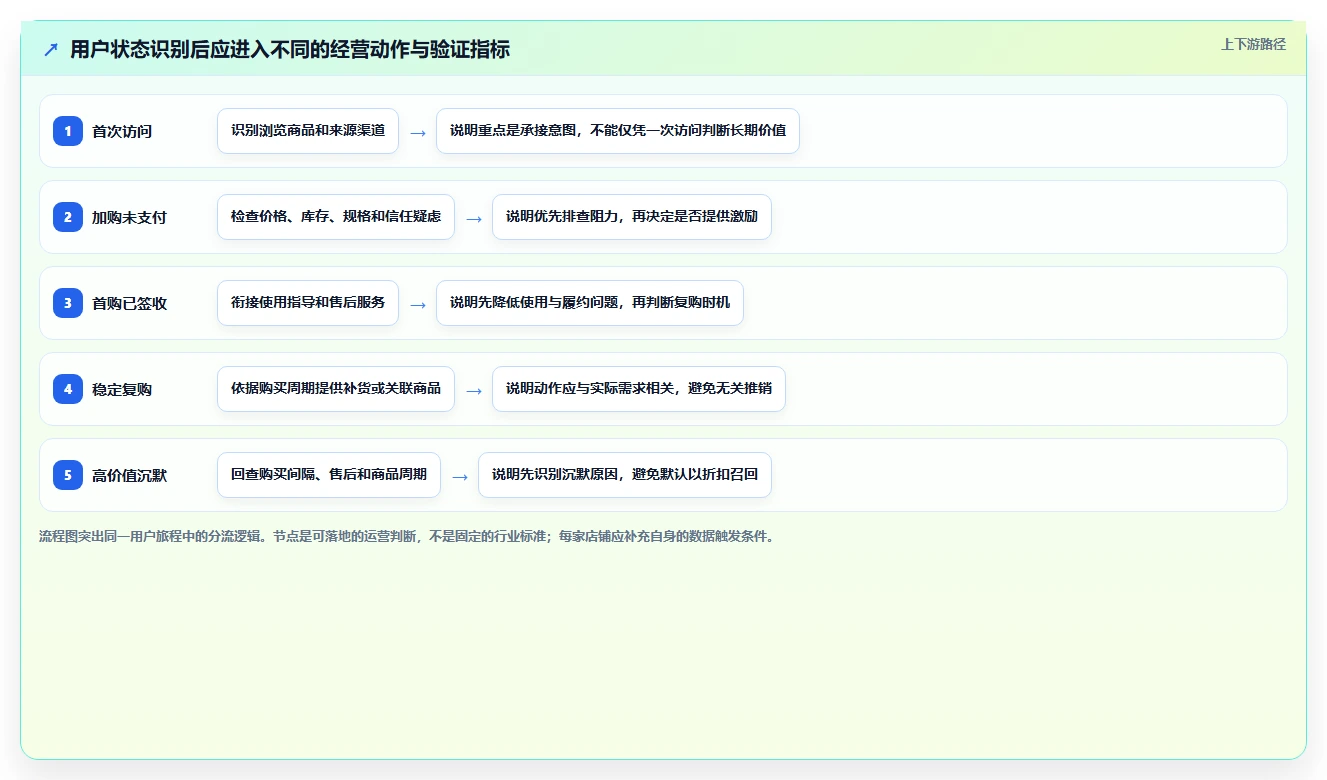The height and width of the screenshot is (780, 1327).
Task: Click the 识别浏览商品和来源渠道 node
Action: 308,131
